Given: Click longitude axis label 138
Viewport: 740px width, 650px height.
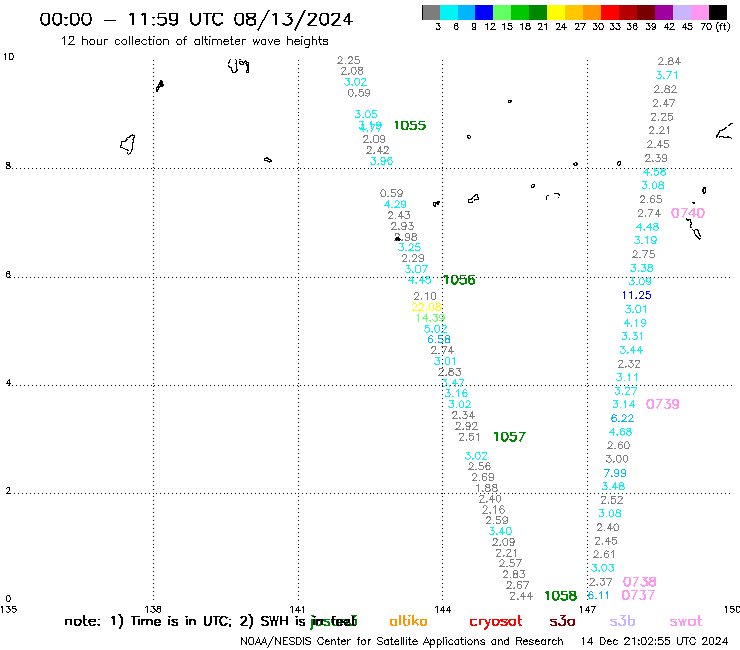Looking at the screenshot, I should click(153, 609).
